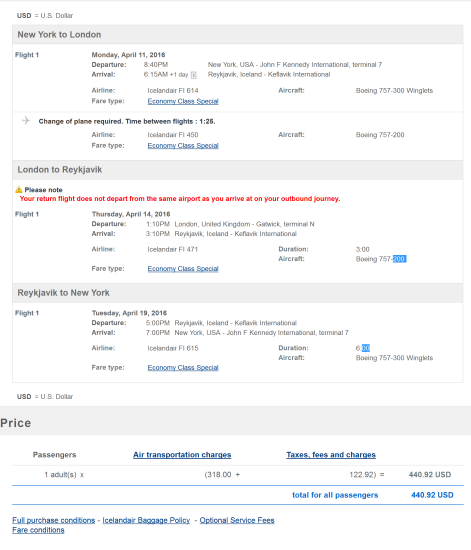Click the total price 440.92 USD
471x550 pixels.
pyautogui.click(x=432, y=495)
